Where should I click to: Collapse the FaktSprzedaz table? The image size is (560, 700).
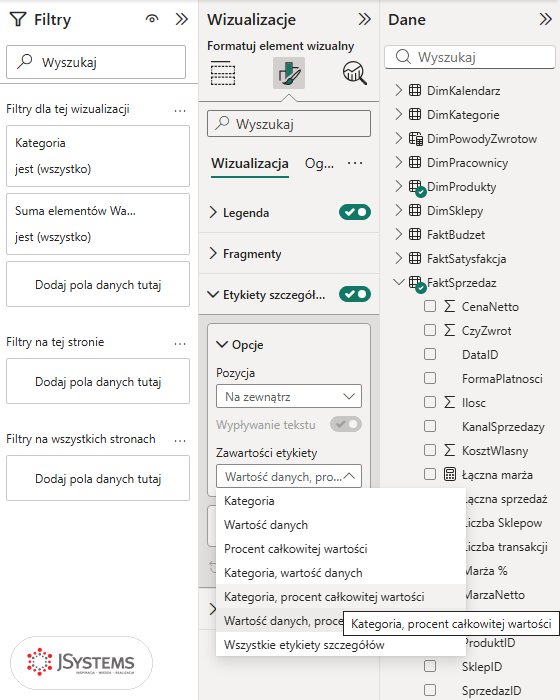click(399, 282)
